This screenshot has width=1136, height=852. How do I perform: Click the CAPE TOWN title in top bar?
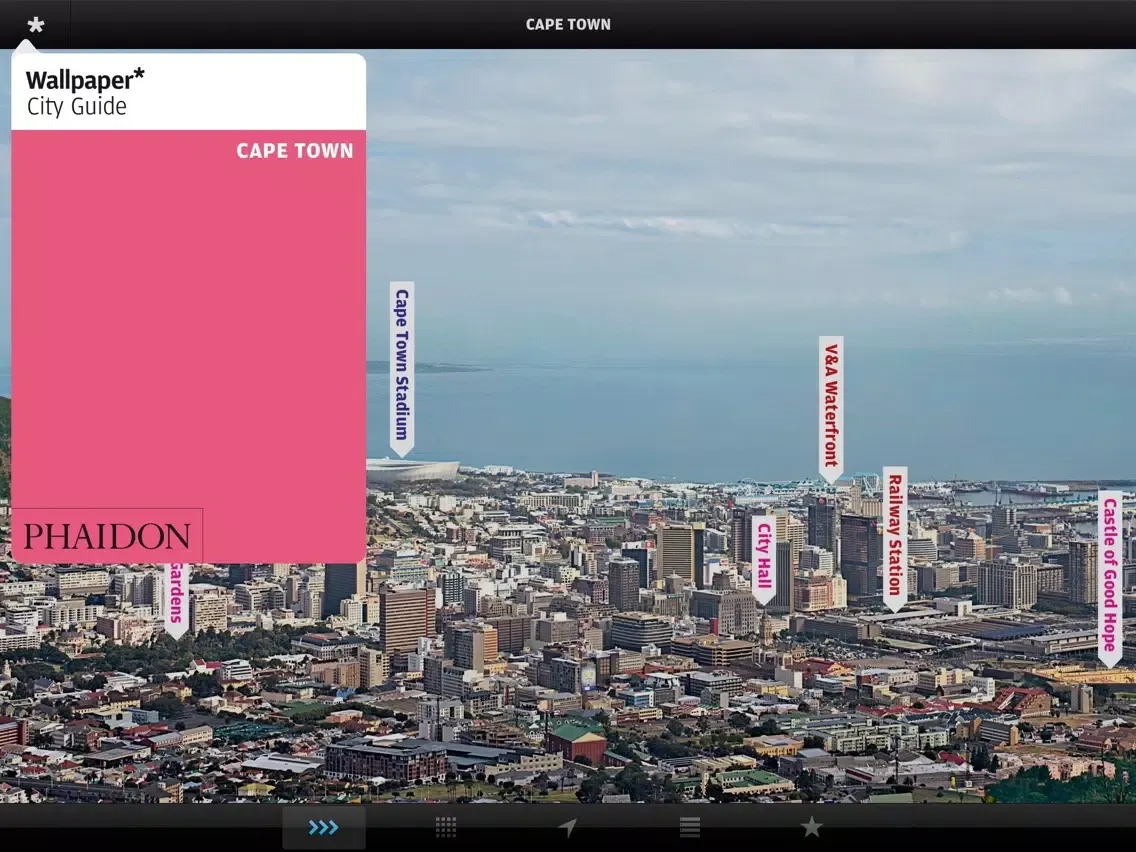[x=568, y=25]
